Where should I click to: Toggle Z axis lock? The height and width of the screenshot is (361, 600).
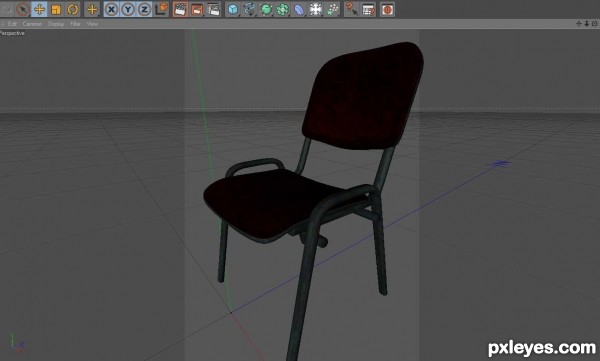pos(144,9)
